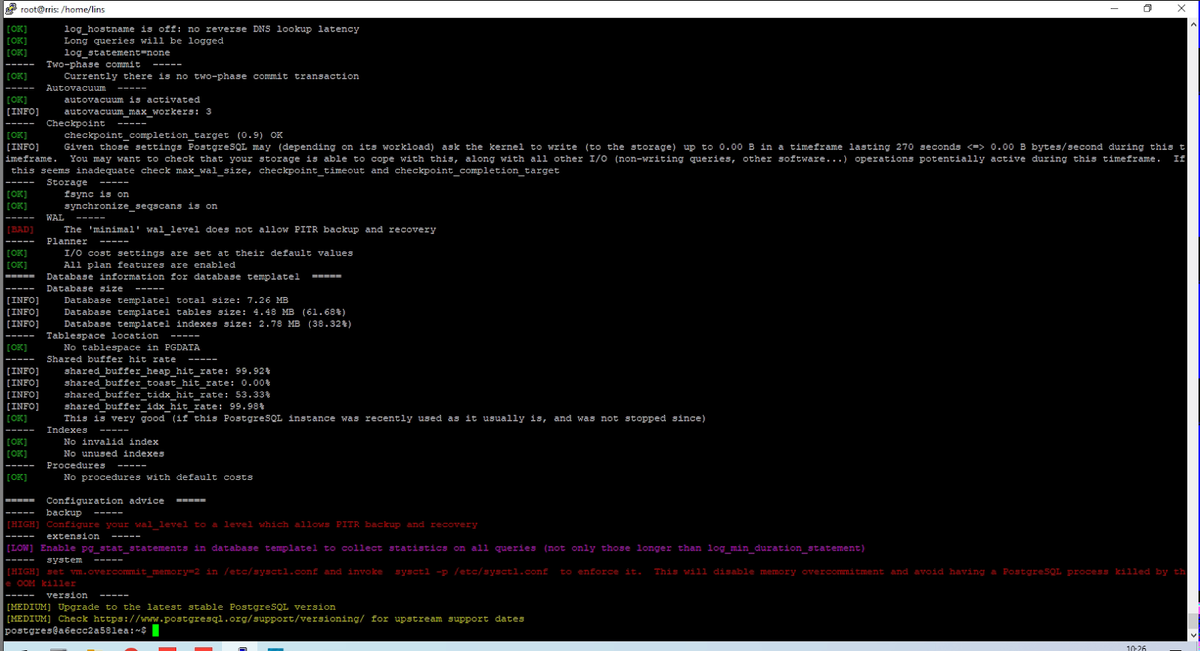The height and width of the screenshot is (651, 1200).
Task: Click 'No invalid index' line
Action: pos(111,442)
